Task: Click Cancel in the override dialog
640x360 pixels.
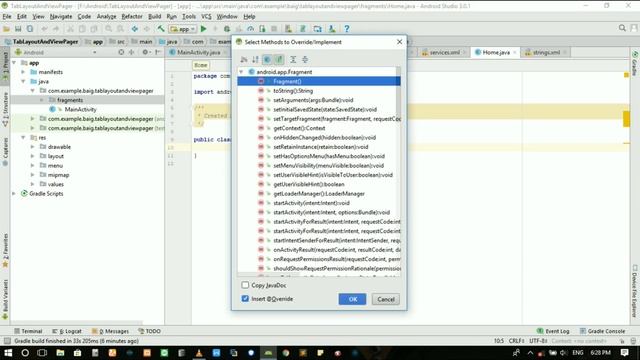Action: coord(386,299)
